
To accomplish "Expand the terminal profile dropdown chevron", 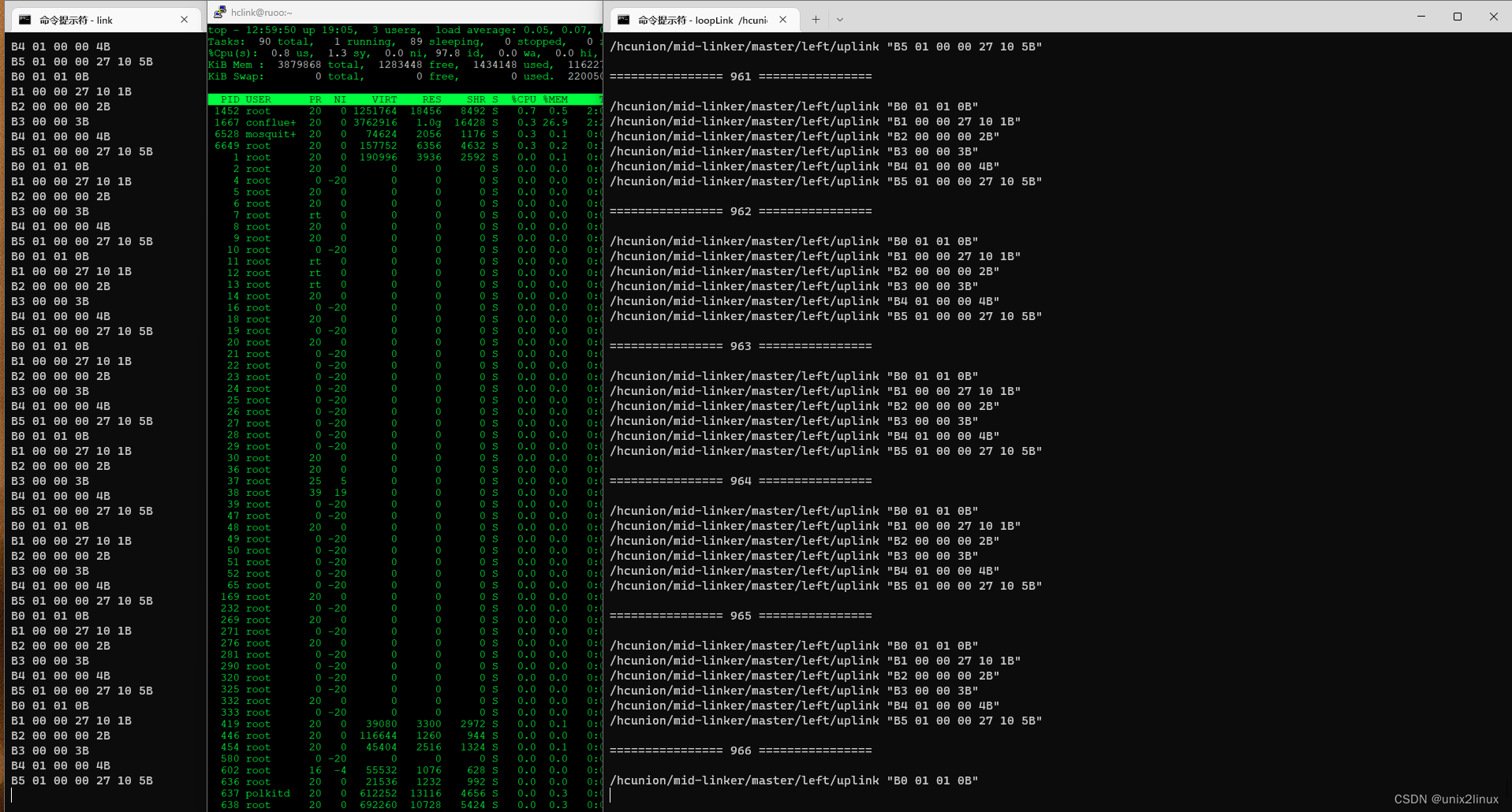I will coord(840,20).
